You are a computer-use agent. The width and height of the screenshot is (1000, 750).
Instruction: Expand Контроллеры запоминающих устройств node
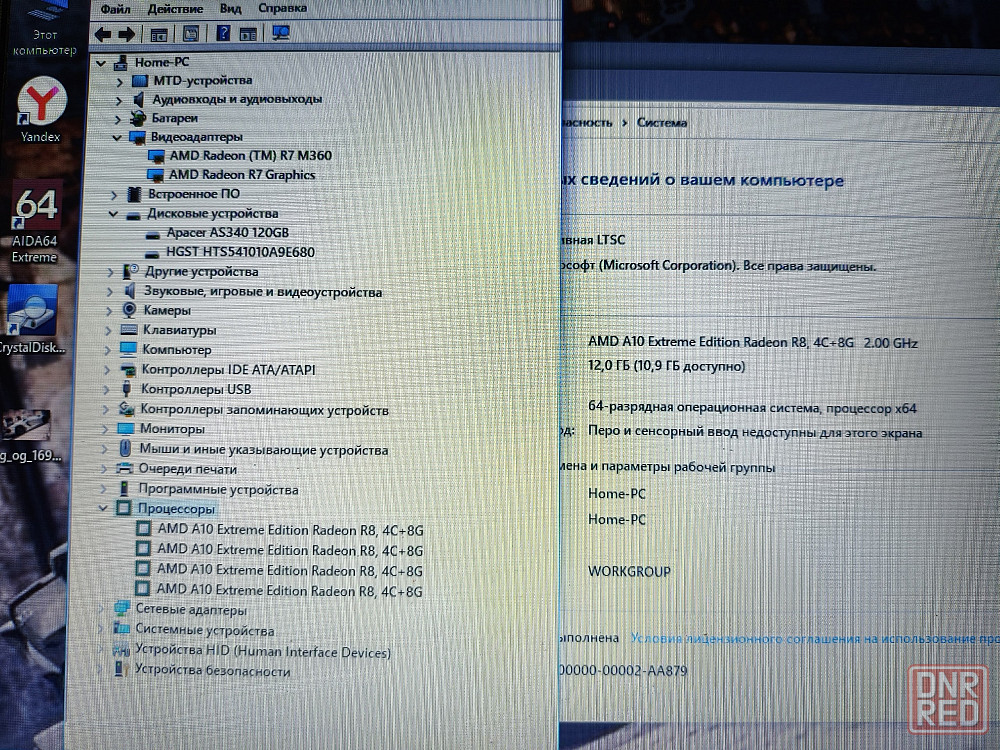[106, 409]
